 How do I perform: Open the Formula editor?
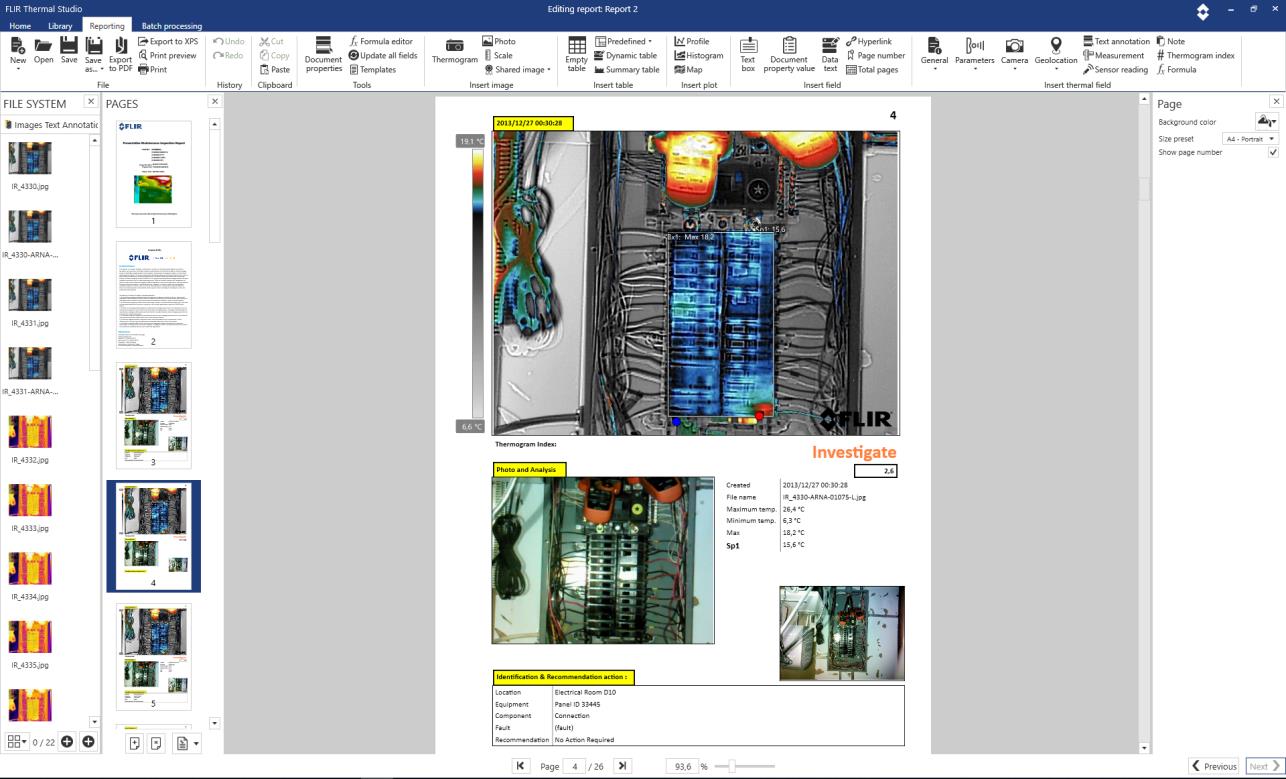point(381,42)
